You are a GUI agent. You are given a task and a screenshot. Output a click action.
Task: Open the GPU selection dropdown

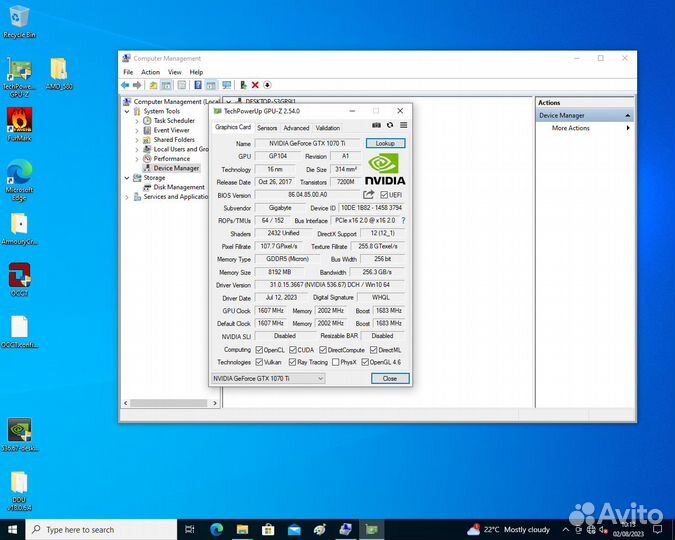point(267,378)
